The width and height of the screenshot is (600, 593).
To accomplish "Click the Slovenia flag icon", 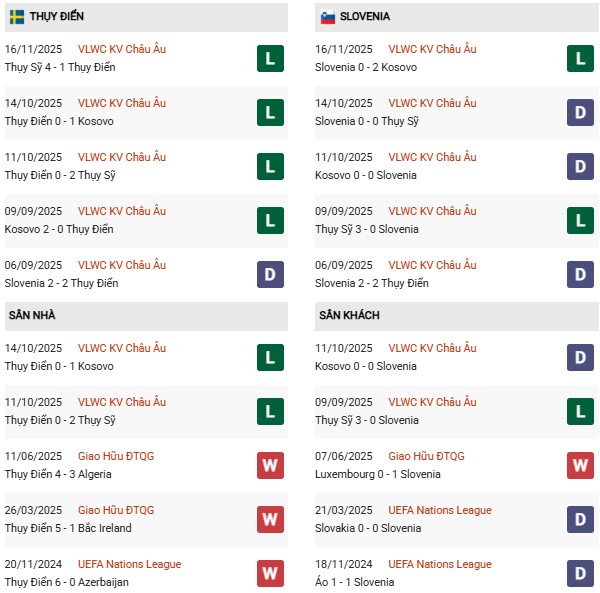I will (x=327, y=17).
